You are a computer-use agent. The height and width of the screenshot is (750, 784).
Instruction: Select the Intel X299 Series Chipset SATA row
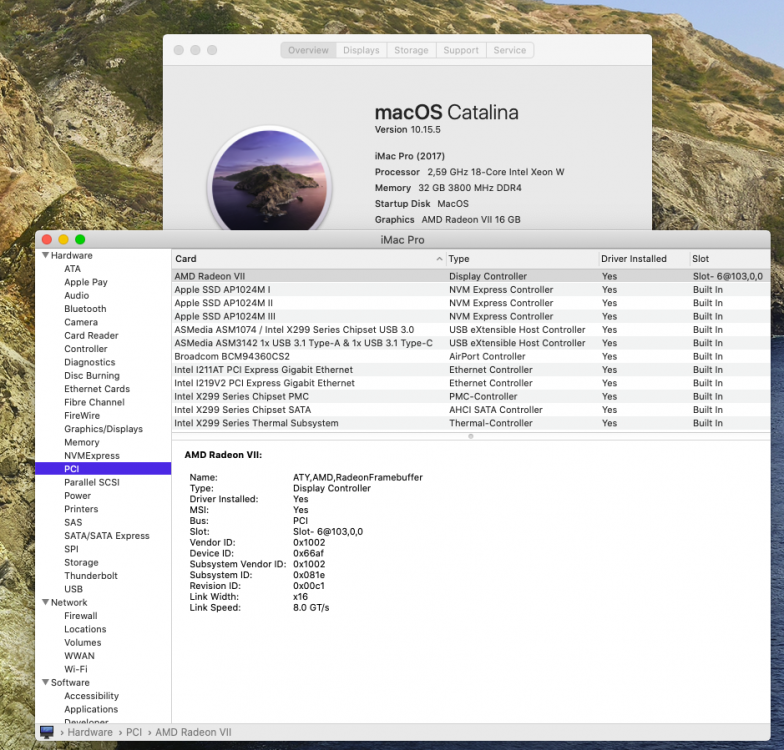470,410
